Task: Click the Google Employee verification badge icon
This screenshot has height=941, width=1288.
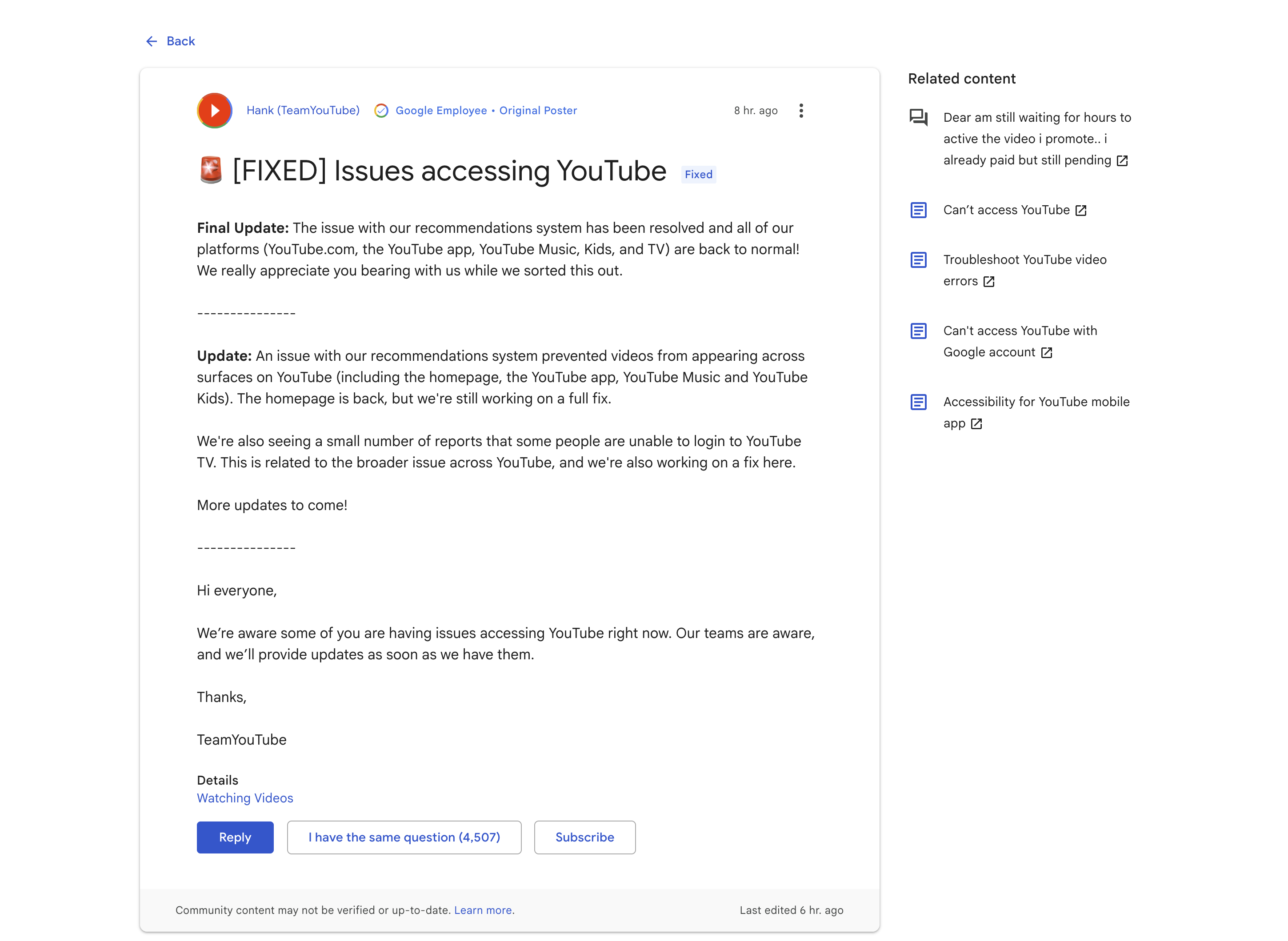Action: (381, 110)
